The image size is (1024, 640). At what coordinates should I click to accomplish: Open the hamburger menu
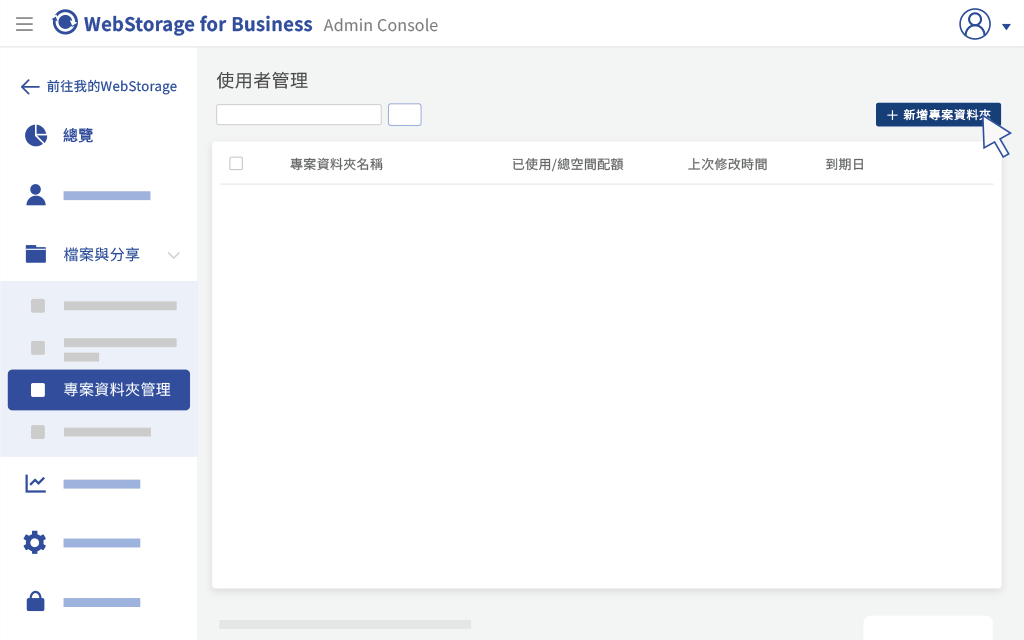coord(24,24)
